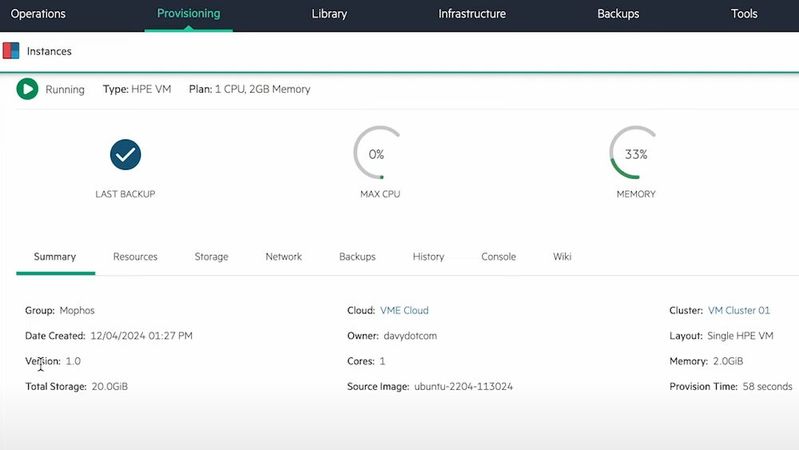Switch to the Backups instance tab

(357, 257)
